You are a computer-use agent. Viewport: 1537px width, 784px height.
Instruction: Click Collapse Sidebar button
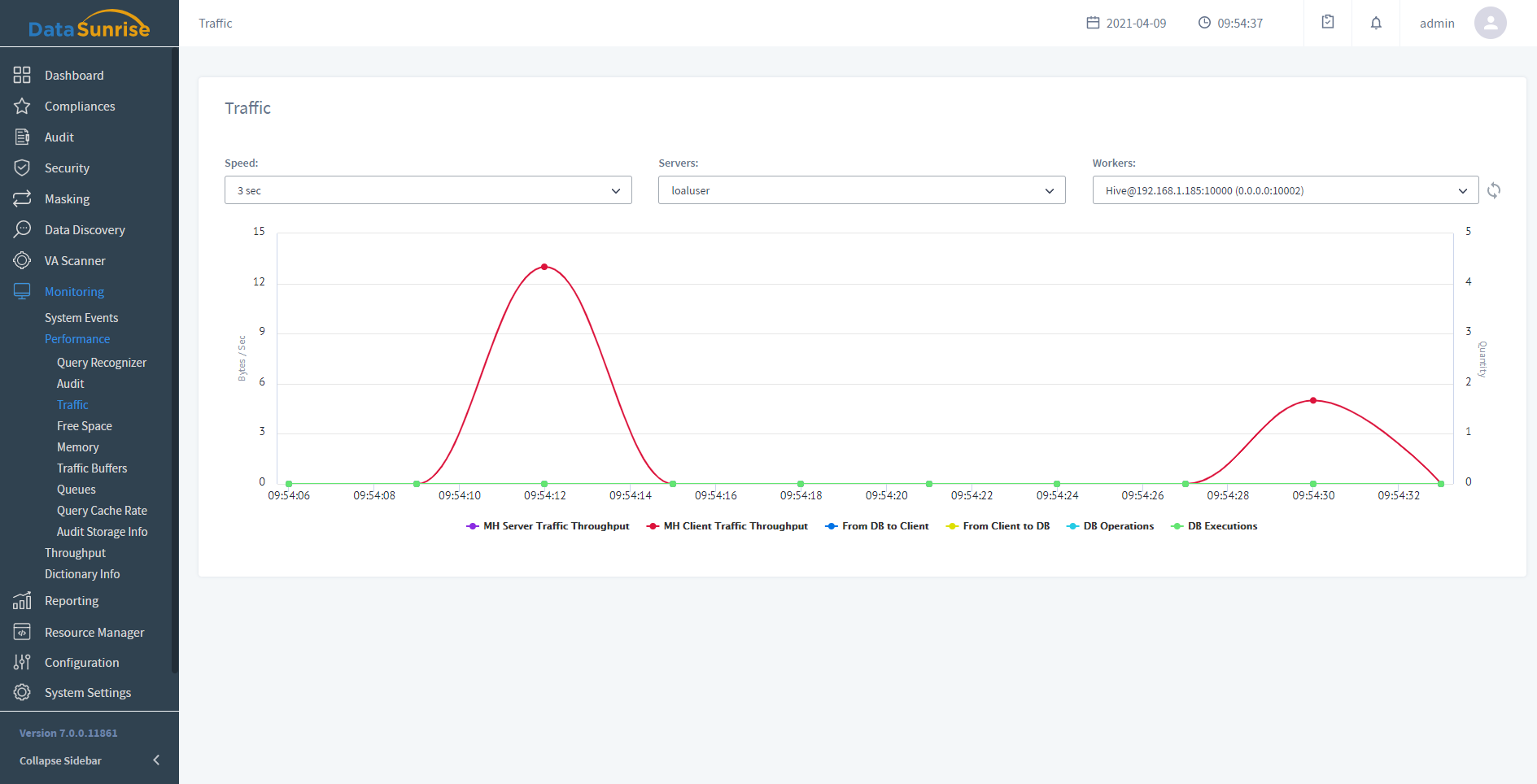pyautogui.click(x=90, y=760)
